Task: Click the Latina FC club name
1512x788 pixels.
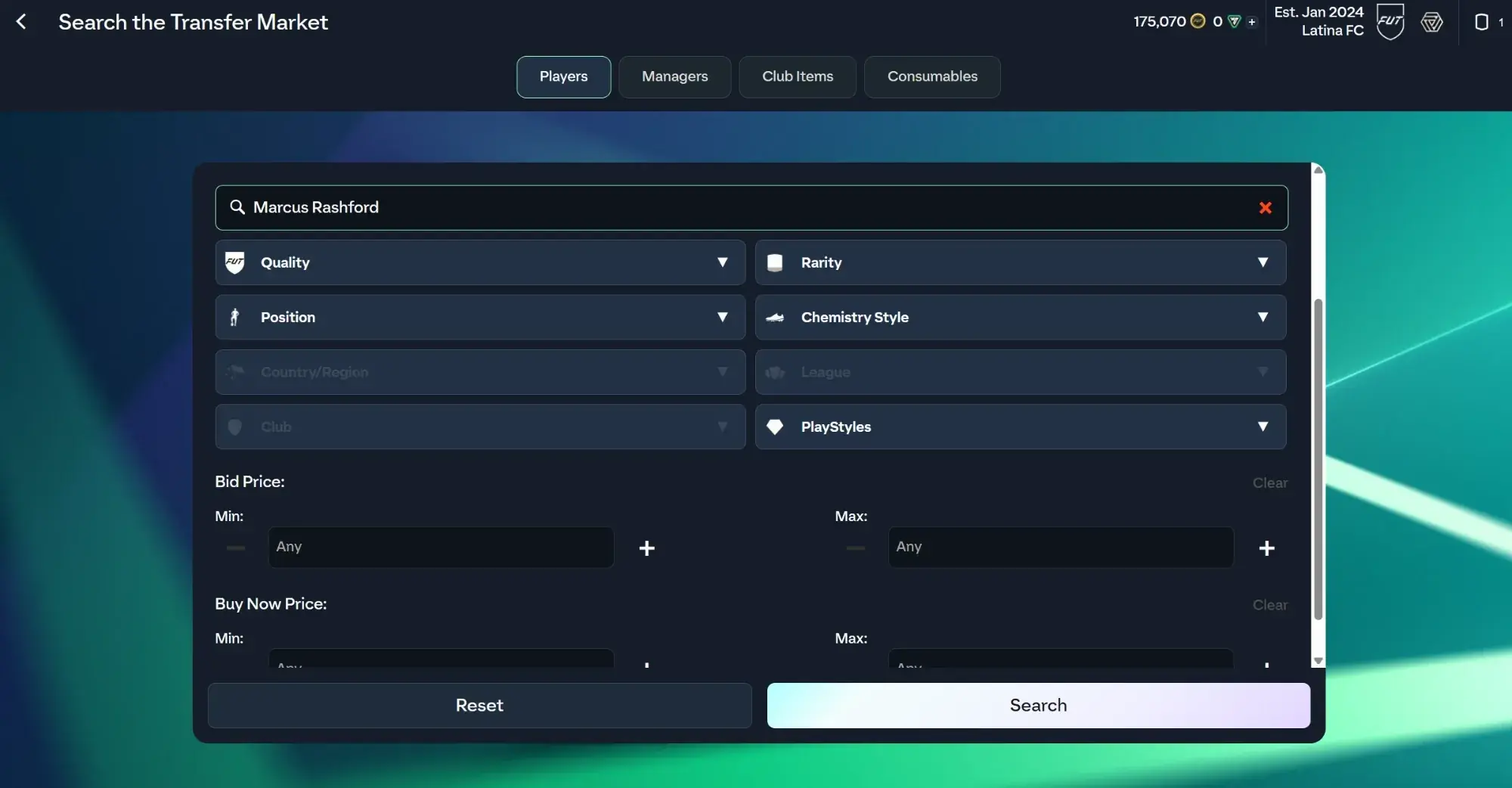Action: click(x=1333, y=31)
